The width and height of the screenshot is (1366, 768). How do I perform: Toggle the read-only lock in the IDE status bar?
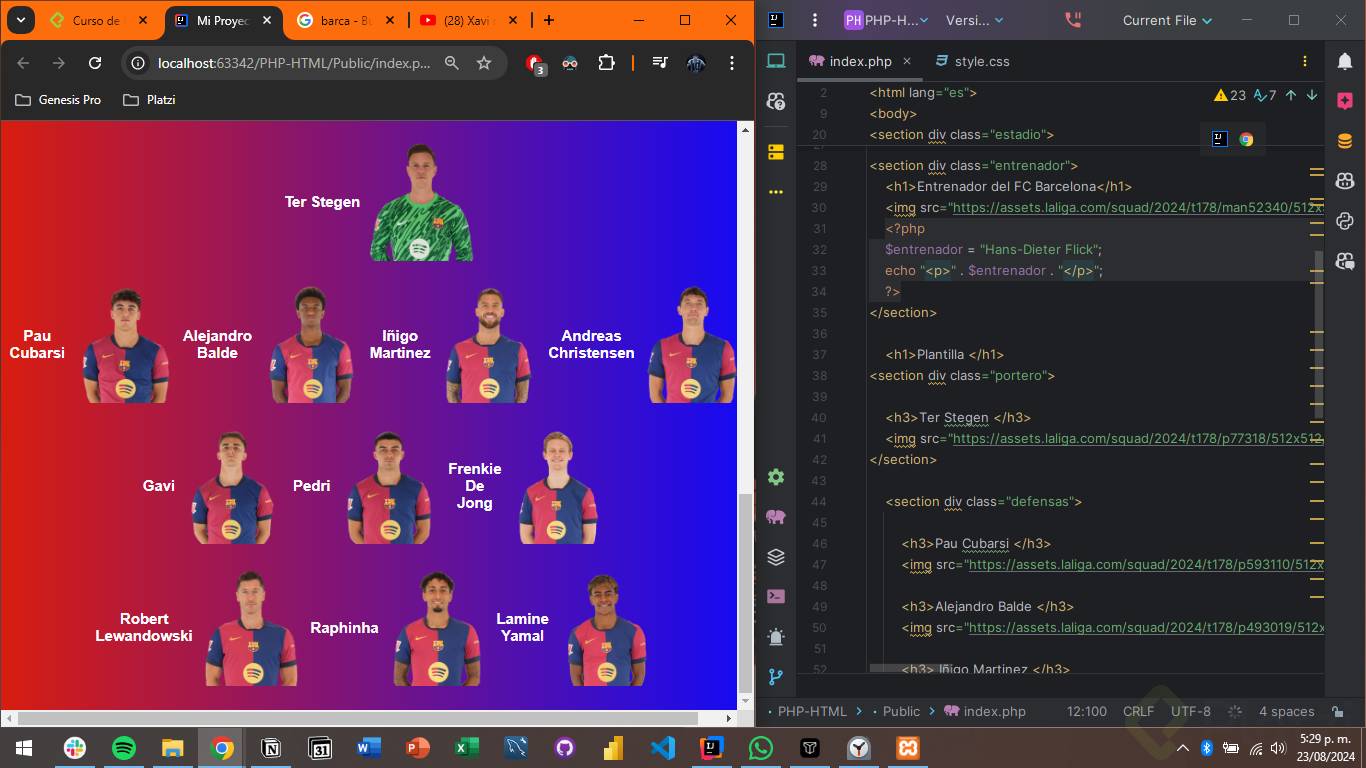pyautogui.click(x=1338, y=711)
